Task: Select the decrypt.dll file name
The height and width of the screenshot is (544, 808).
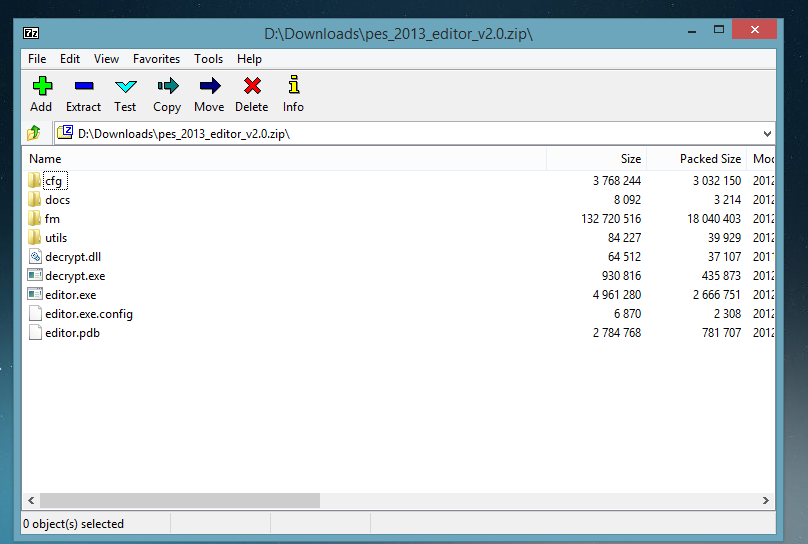Action: point(73,257)
